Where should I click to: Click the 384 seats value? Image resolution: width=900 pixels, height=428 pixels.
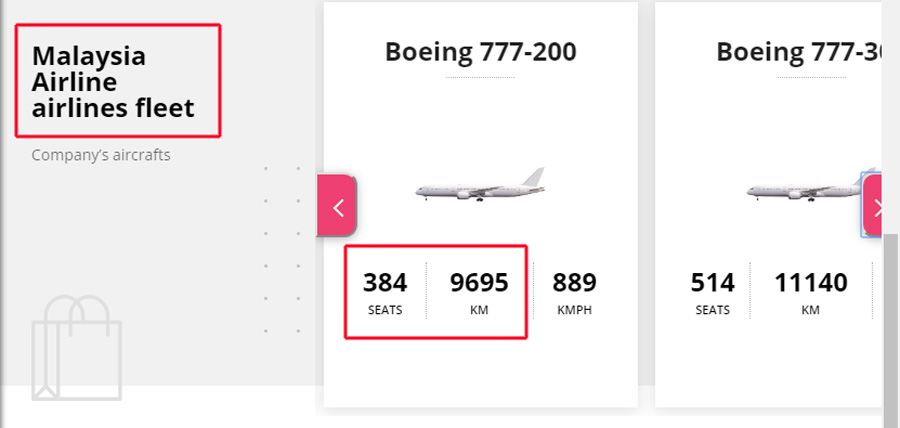click(x=385, y=283)
